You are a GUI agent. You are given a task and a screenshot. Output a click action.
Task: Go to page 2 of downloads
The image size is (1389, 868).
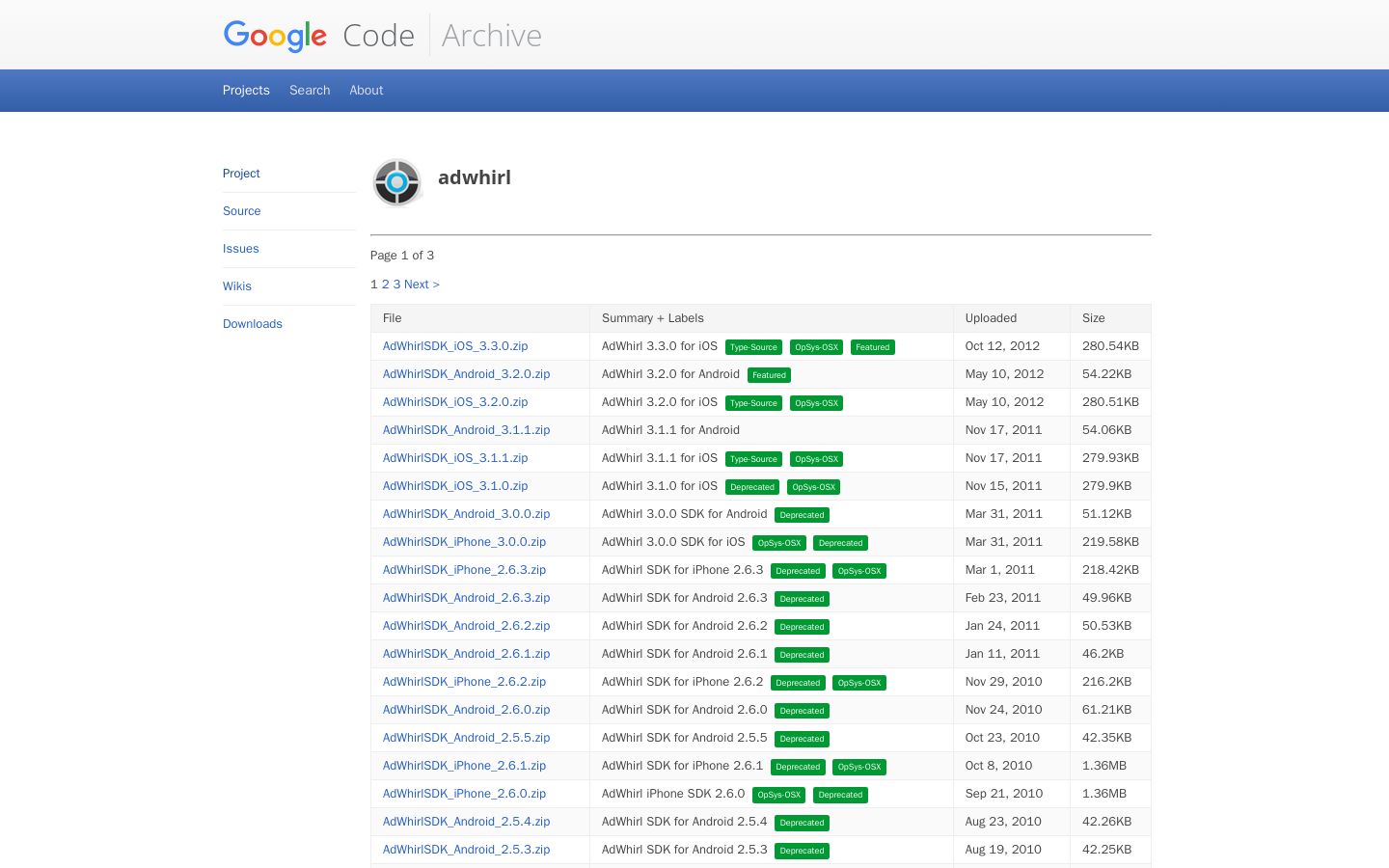(x=386, y=285)
